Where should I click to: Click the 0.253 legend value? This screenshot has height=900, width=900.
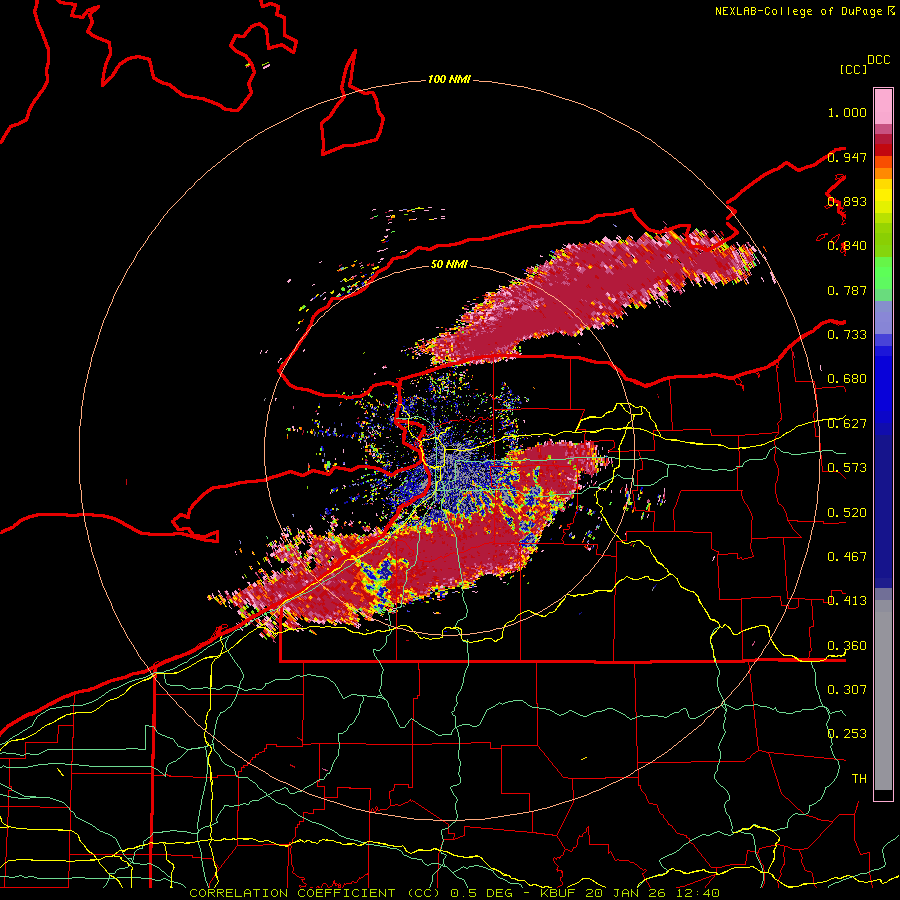tap(847, 734)
